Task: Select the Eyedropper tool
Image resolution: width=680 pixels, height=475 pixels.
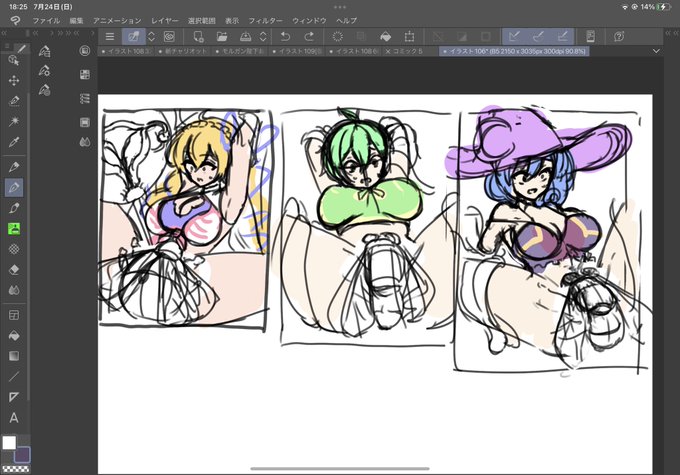Action: click(14, 141)
